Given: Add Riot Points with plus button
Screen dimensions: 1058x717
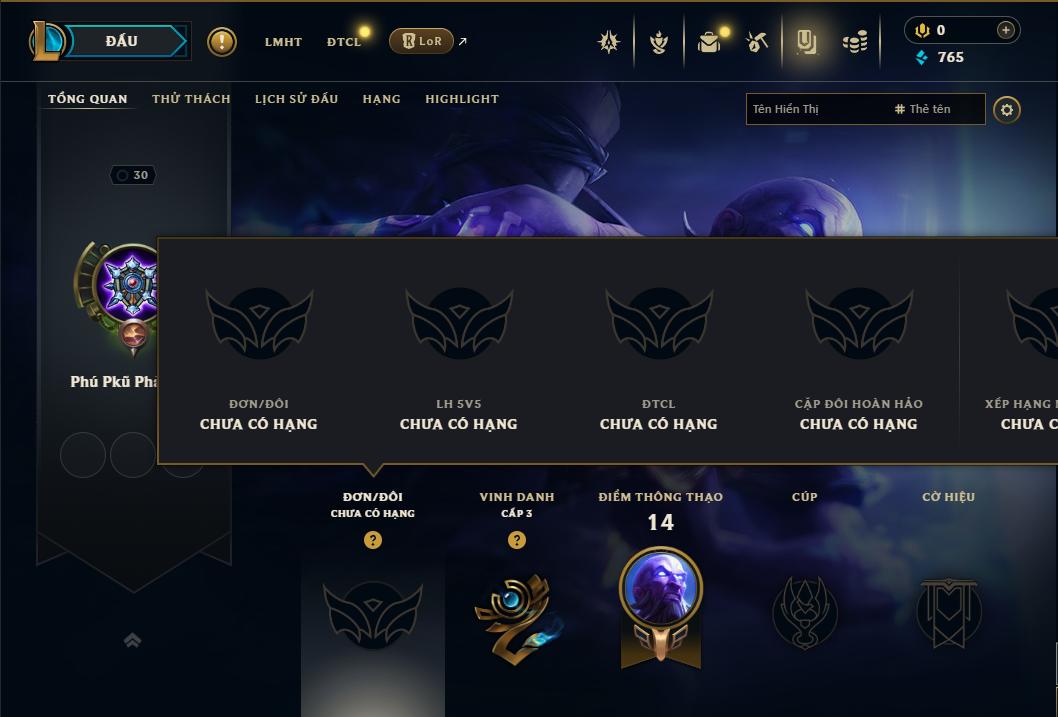Looking at the screenshot, I should tap(1005, 30).
